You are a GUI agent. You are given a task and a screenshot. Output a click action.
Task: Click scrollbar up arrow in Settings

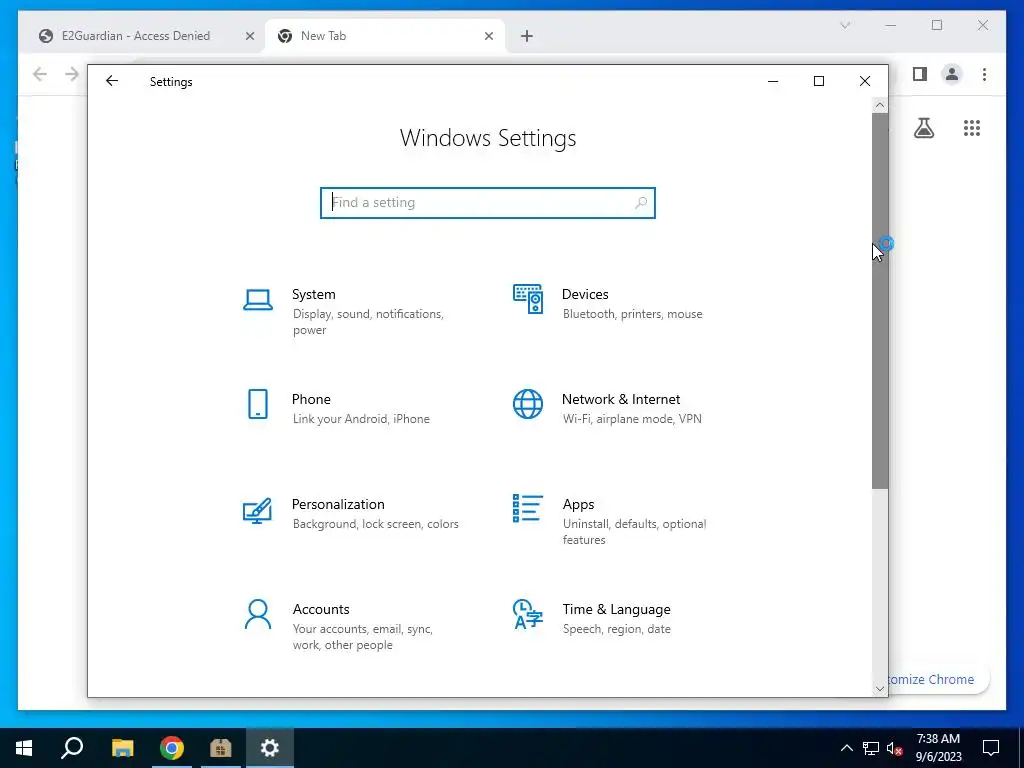(880, 105)
